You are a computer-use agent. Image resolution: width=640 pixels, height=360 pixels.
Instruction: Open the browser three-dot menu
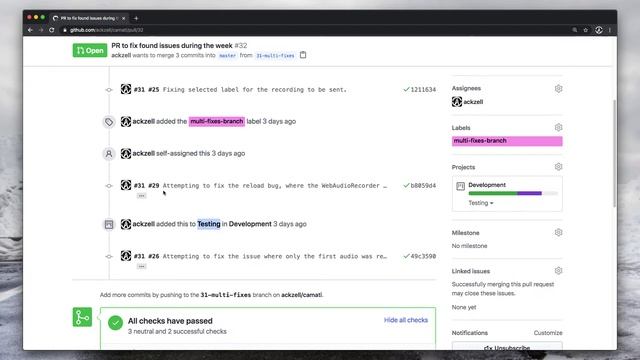[x=610, y=30]
